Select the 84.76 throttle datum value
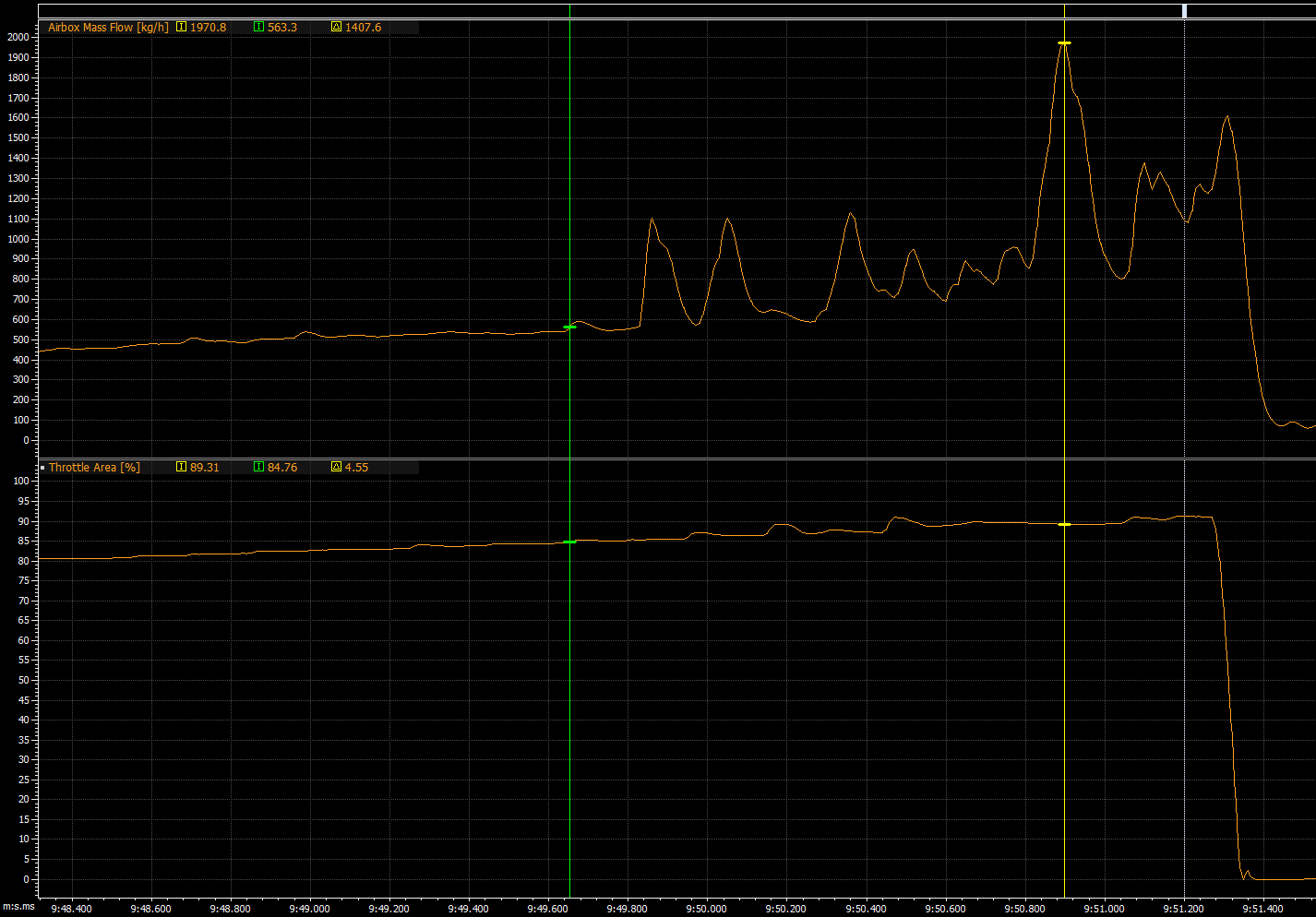The width and height of the screenshot is (1316, 917). 282,468
